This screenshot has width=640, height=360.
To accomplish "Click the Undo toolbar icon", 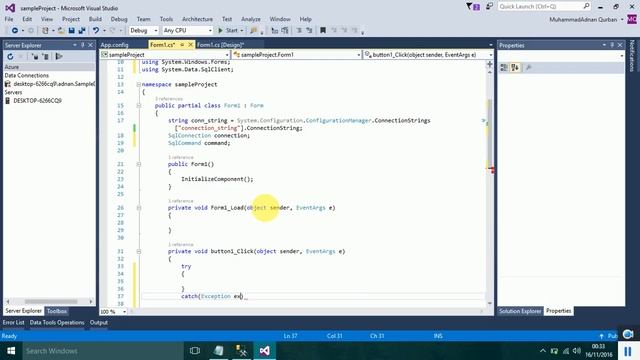I will pos(96,31).
